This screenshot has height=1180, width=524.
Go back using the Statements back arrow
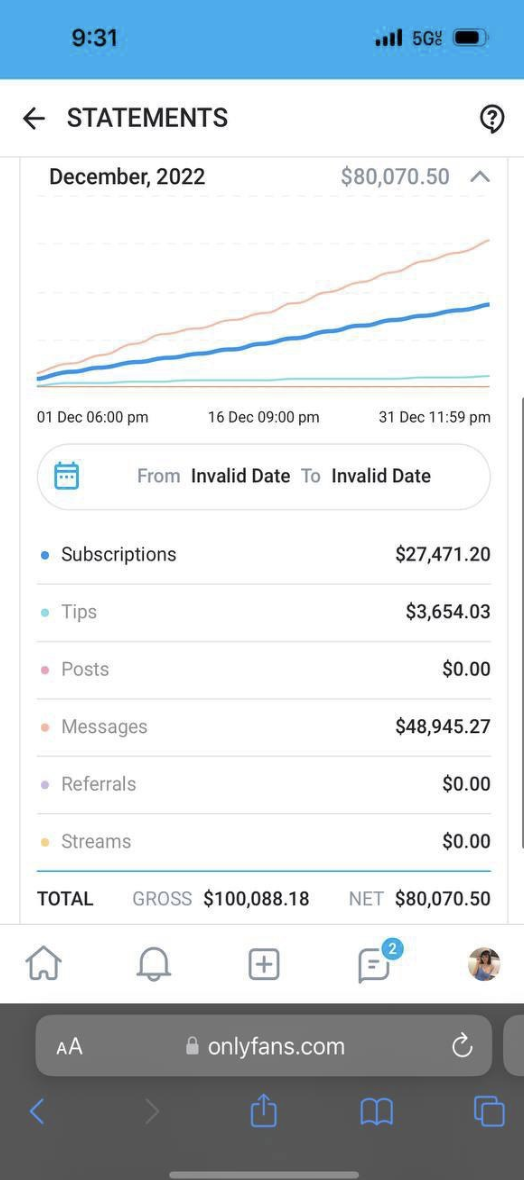(x=34, y=118)
